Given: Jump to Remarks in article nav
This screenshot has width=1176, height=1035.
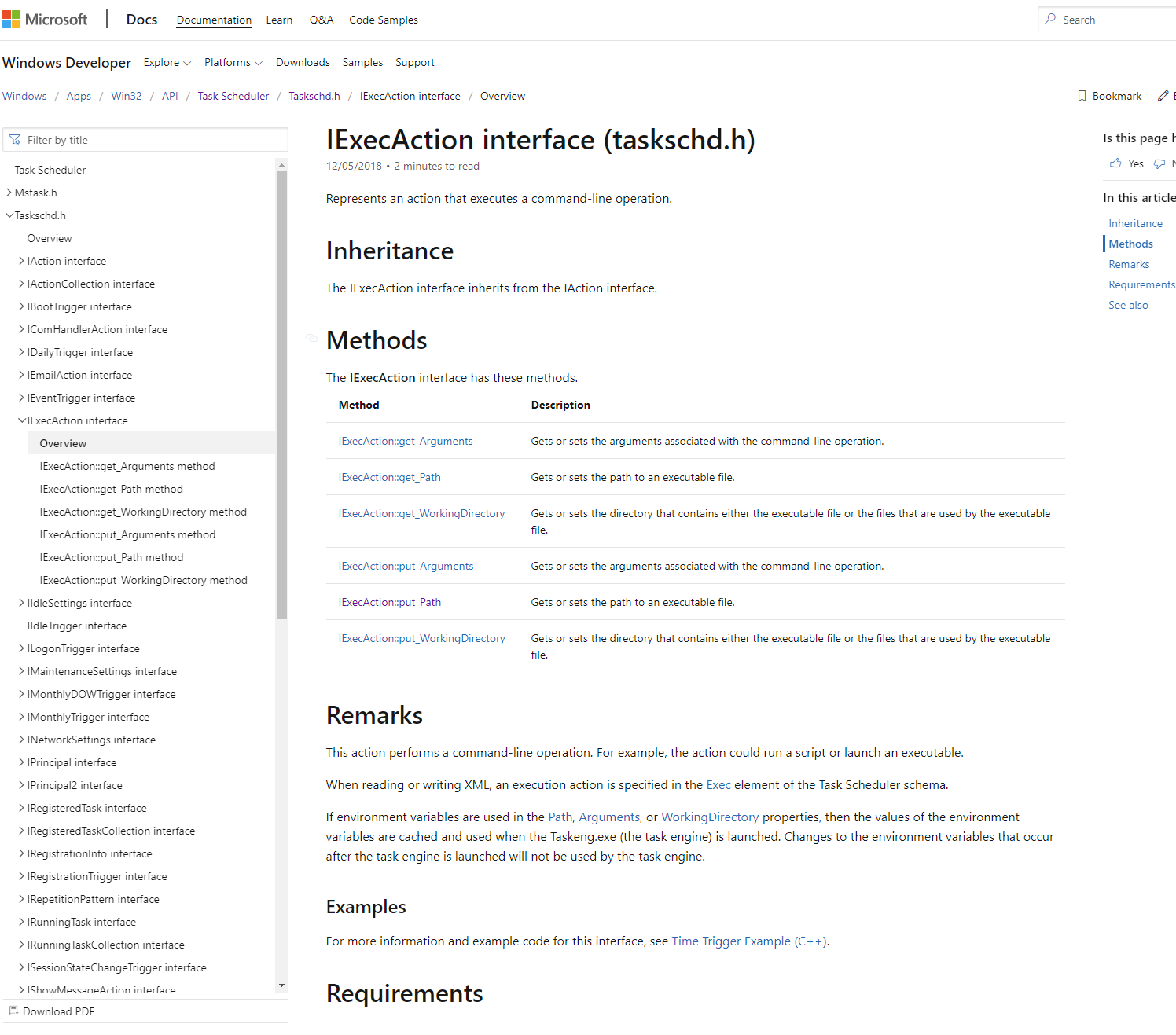Looking at the screenshot, I should coord(1129,264).
